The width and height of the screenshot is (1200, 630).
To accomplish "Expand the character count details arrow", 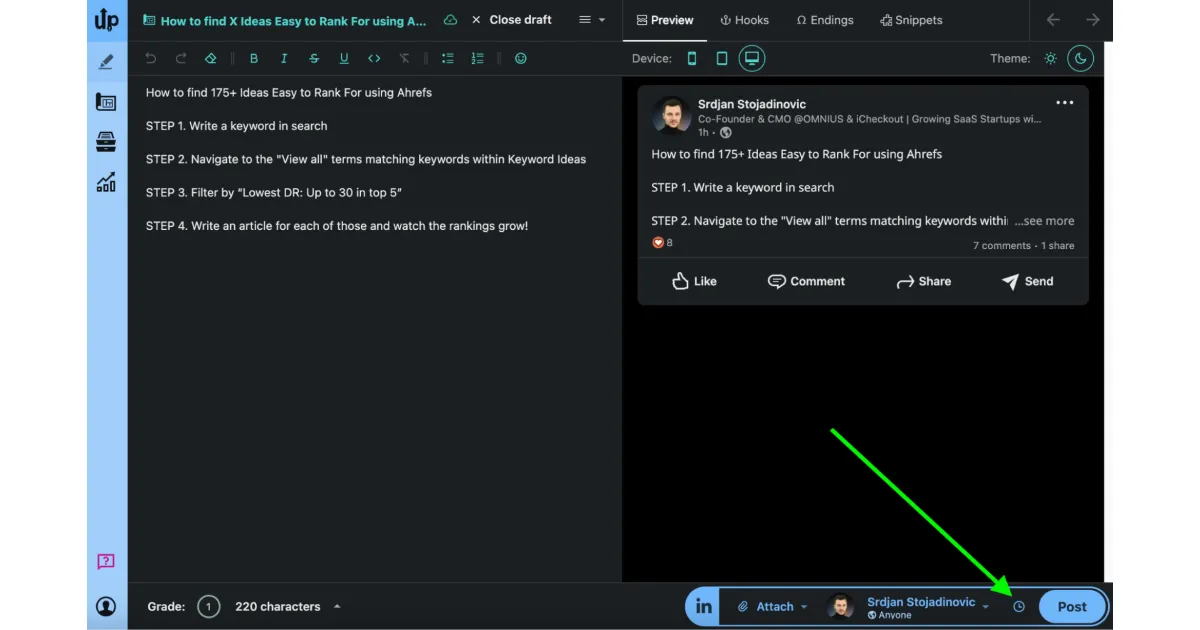I will click(337, 607).
